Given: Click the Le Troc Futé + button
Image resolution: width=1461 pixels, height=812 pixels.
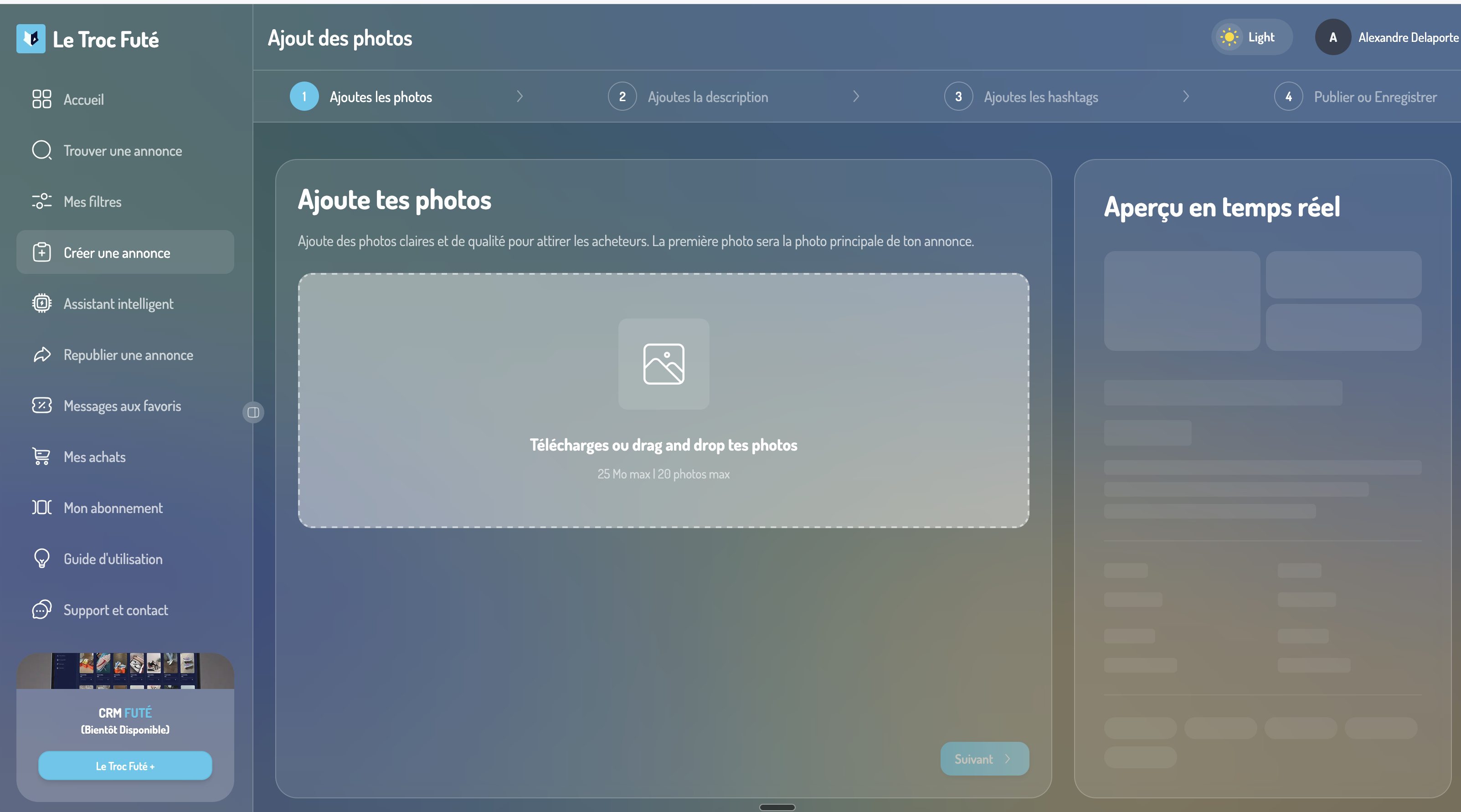Looking at the screenshot, I should tap(125, 766).
